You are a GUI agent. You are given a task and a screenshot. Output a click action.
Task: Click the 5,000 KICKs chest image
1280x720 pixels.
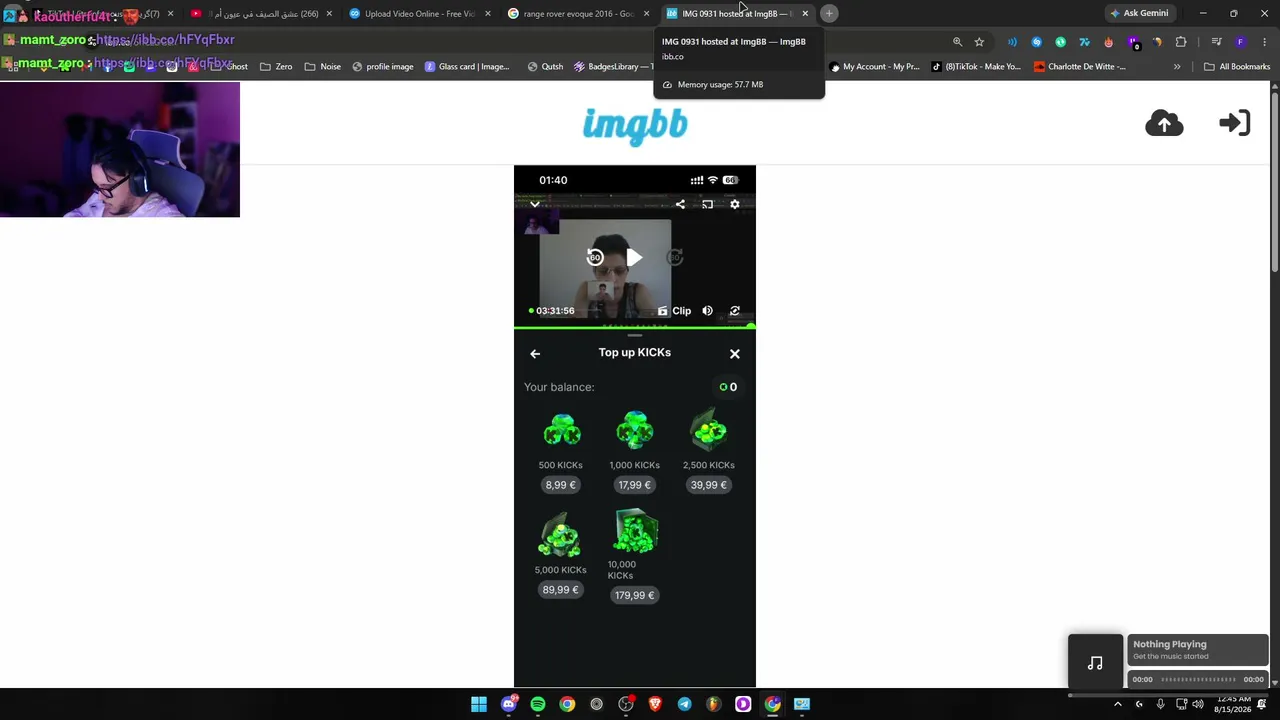[x=560, y=536]
